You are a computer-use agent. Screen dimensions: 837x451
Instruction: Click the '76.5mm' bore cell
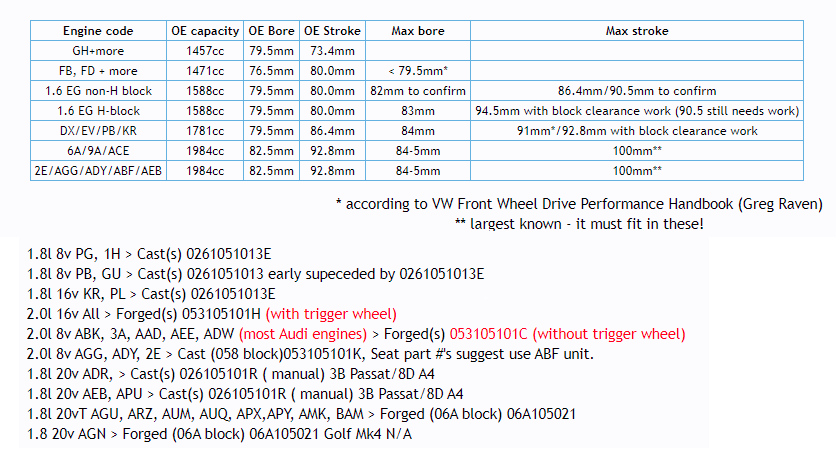click(271, 71)
